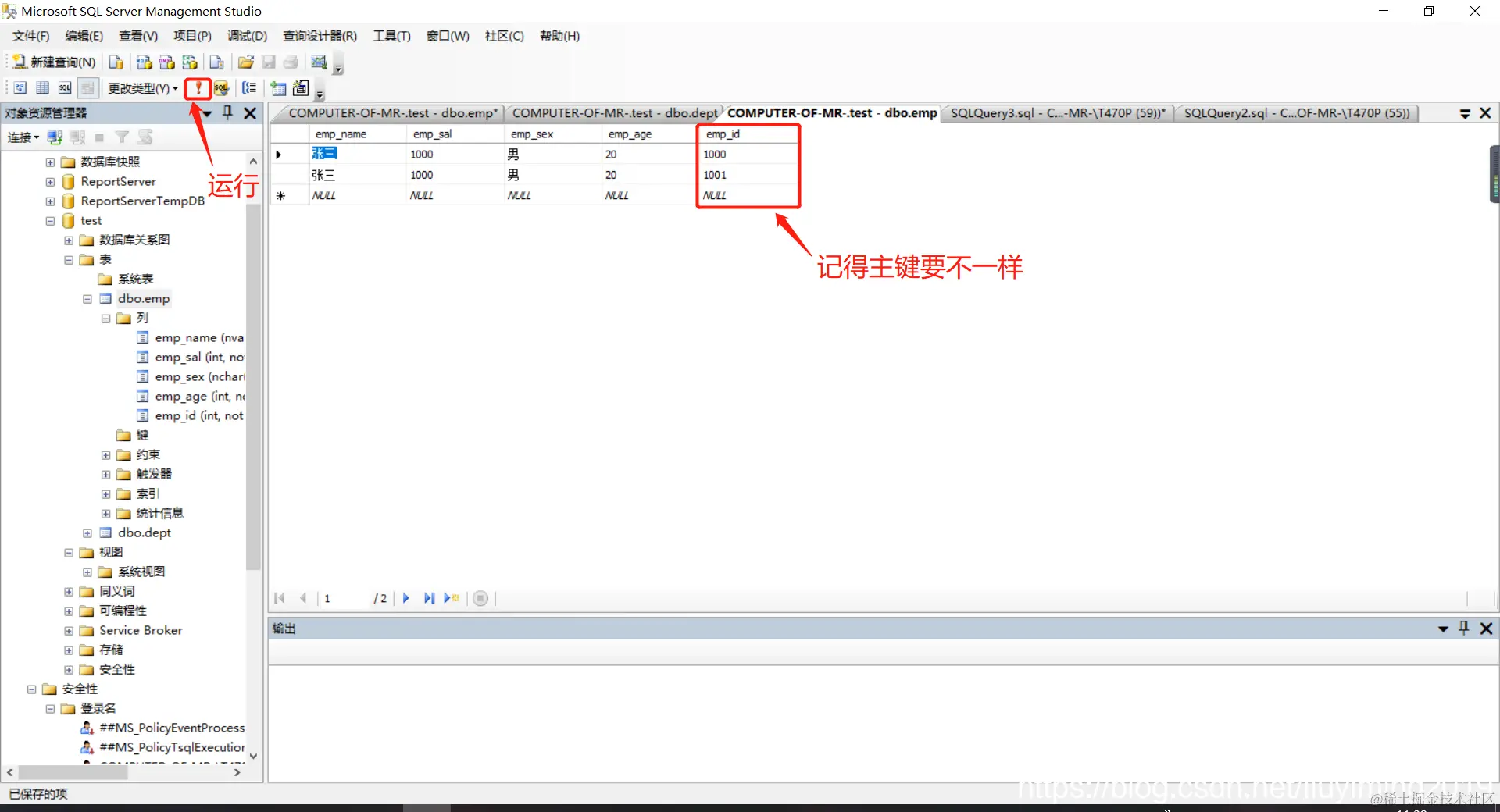
Task: Toggle the SQL pane visibility
Action: coord(65,88)
